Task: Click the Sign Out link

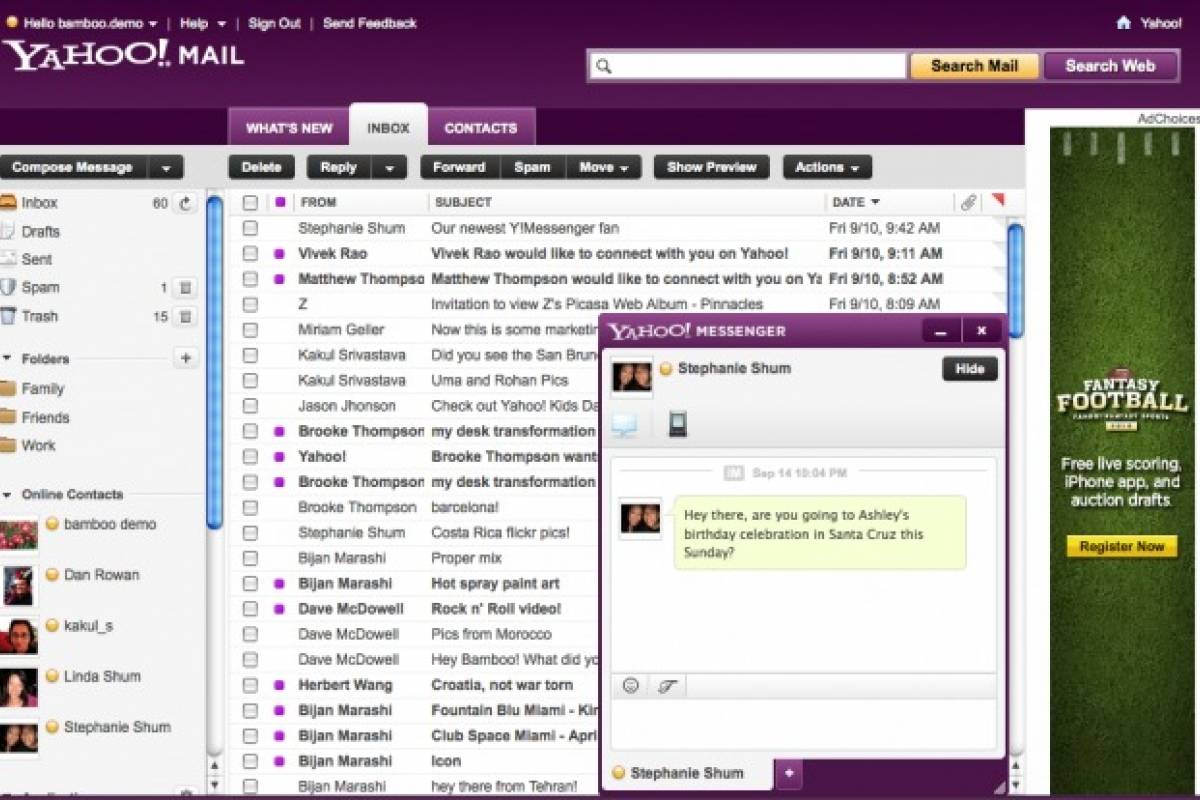Action: 274,23
